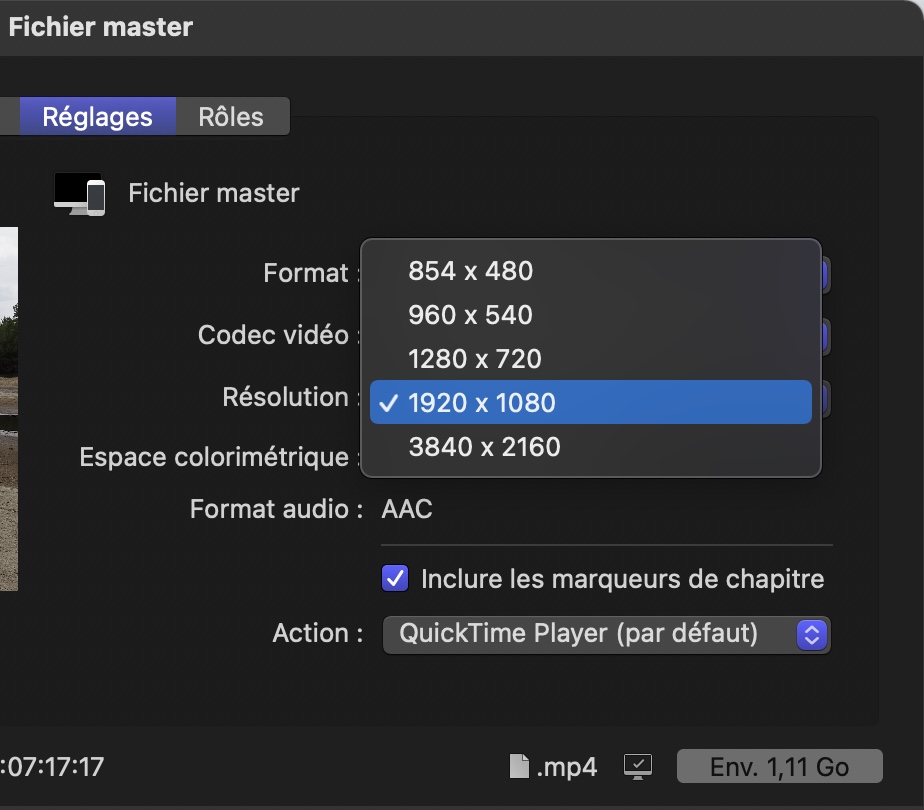Viewport: 924px width, 810px height.
Task: Click the compatibility monitor checkmark icon
Action: pos(638,766)
